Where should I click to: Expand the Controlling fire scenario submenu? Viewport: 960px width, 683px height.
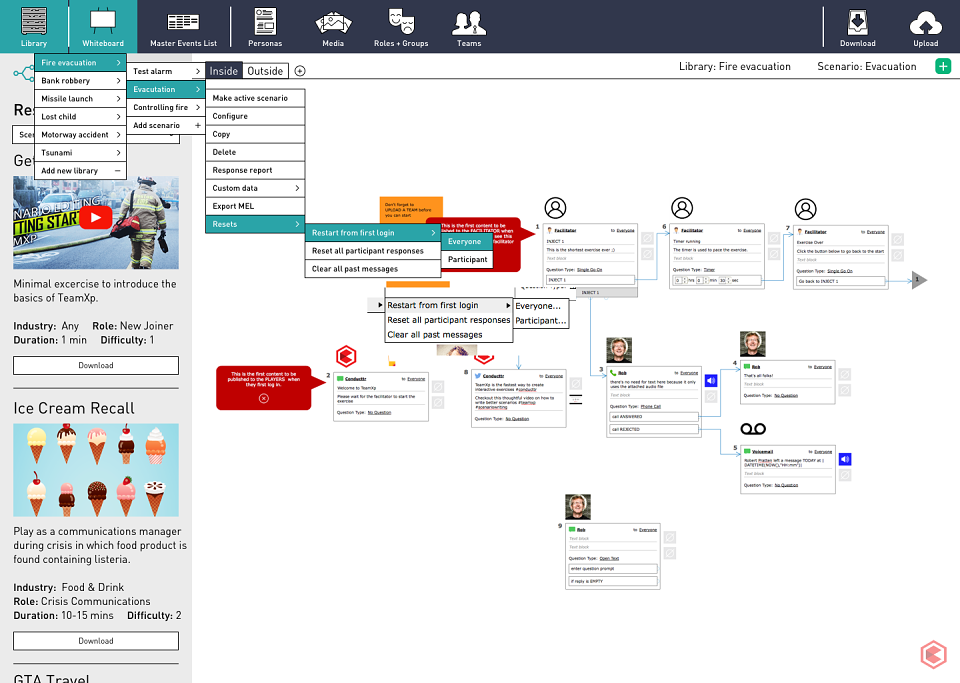165,107
